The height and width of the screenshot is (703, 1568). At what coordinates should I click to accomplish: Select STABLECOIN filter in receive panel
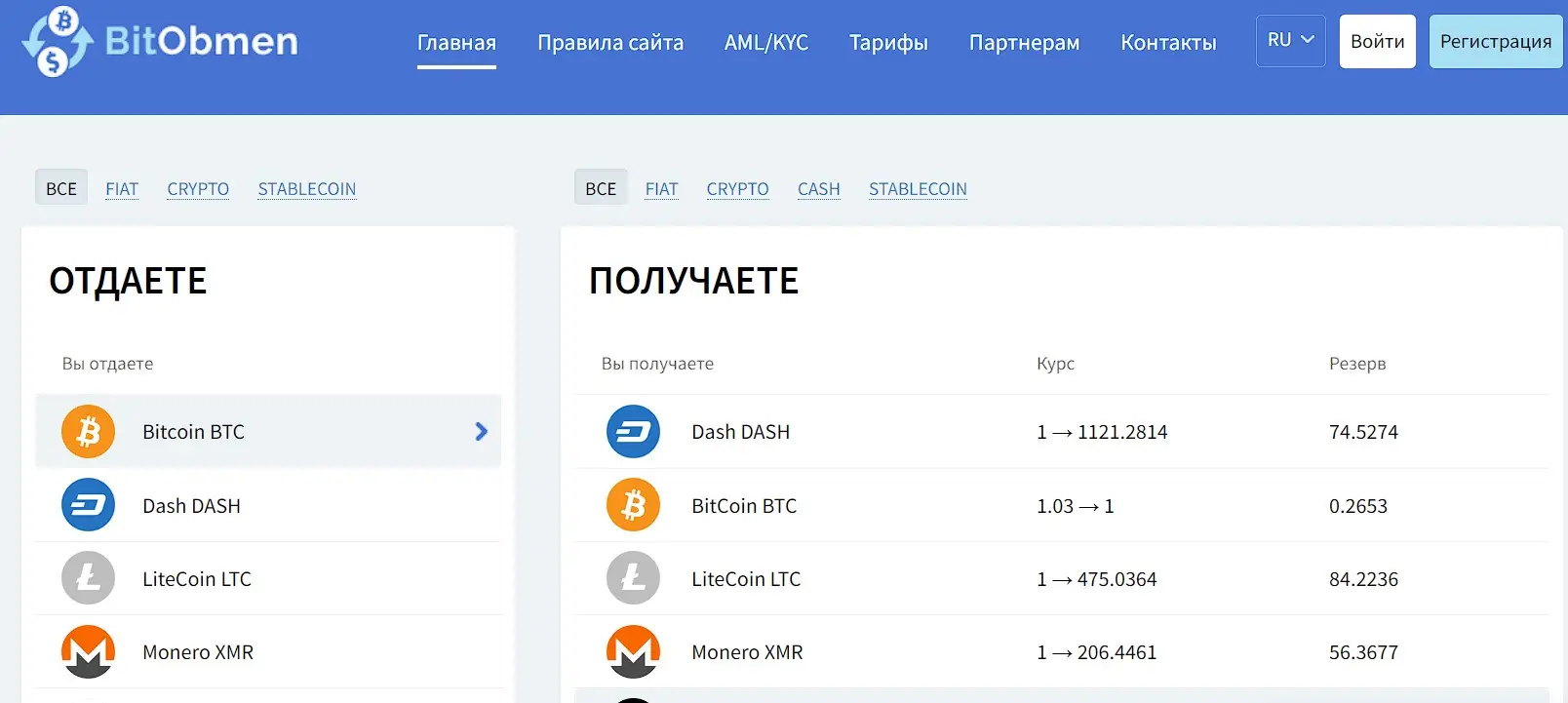[918, 189]
